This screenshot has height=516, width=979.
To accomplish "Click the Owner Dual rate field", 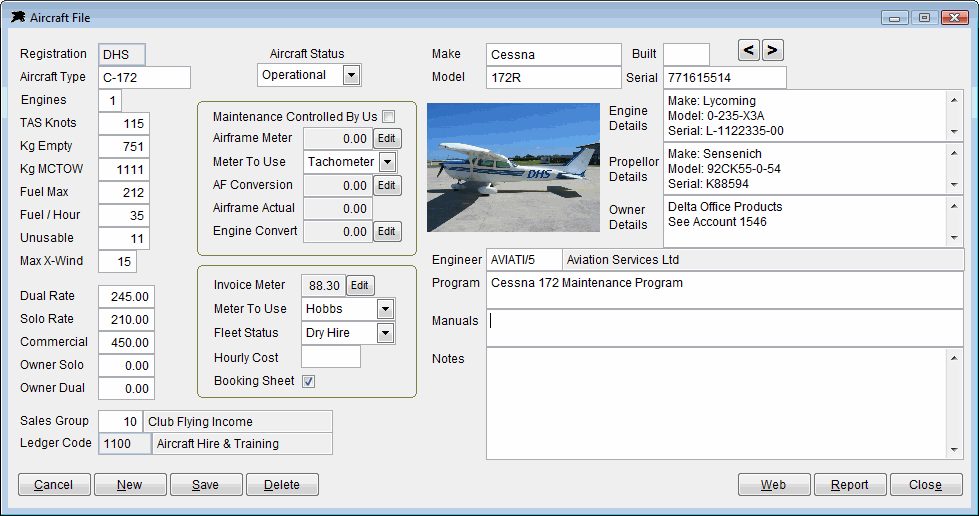I will click(x=126, y=389).
